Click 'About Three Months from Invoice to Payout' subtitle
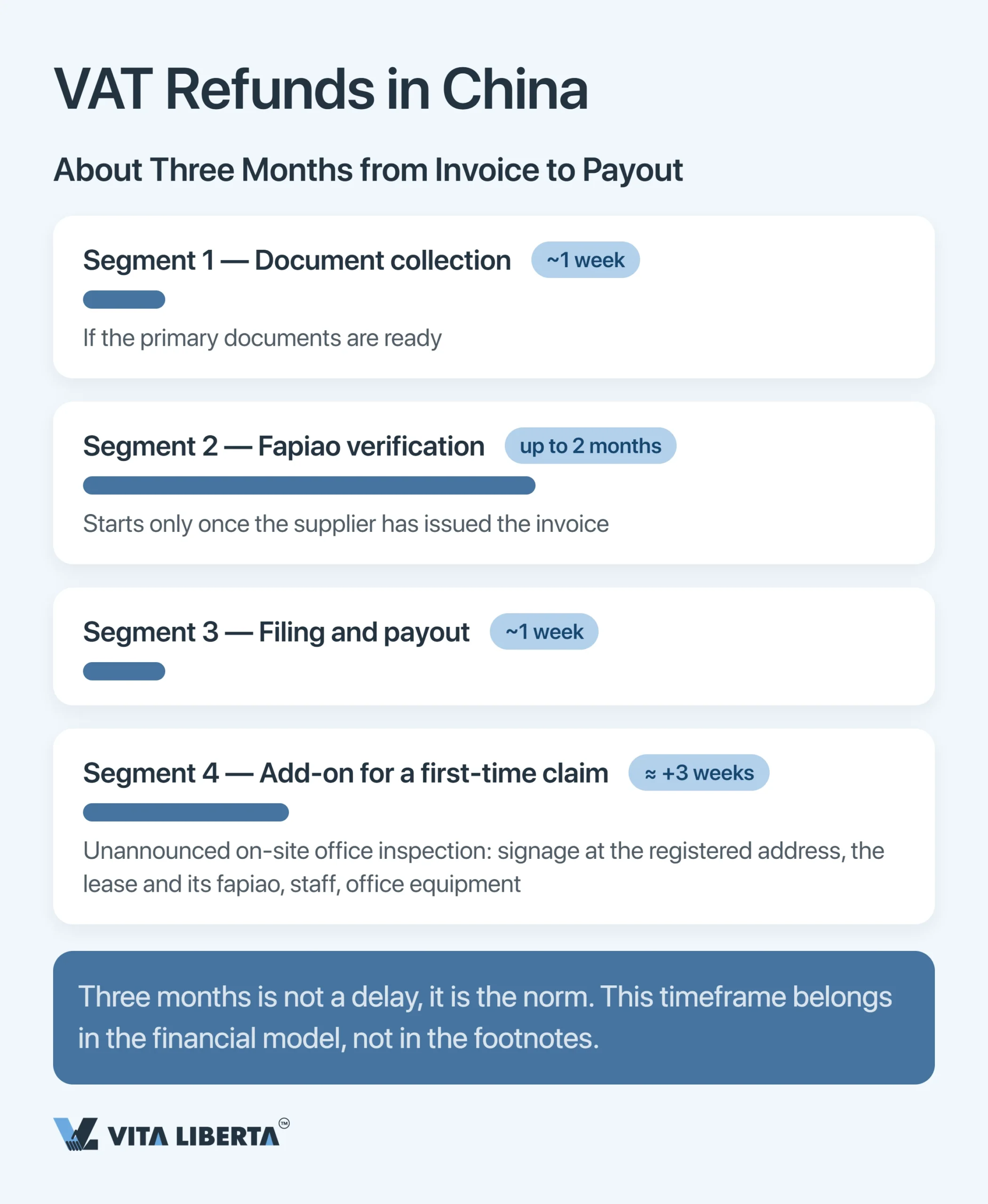The image size is (988, 1204). (367, 170)
